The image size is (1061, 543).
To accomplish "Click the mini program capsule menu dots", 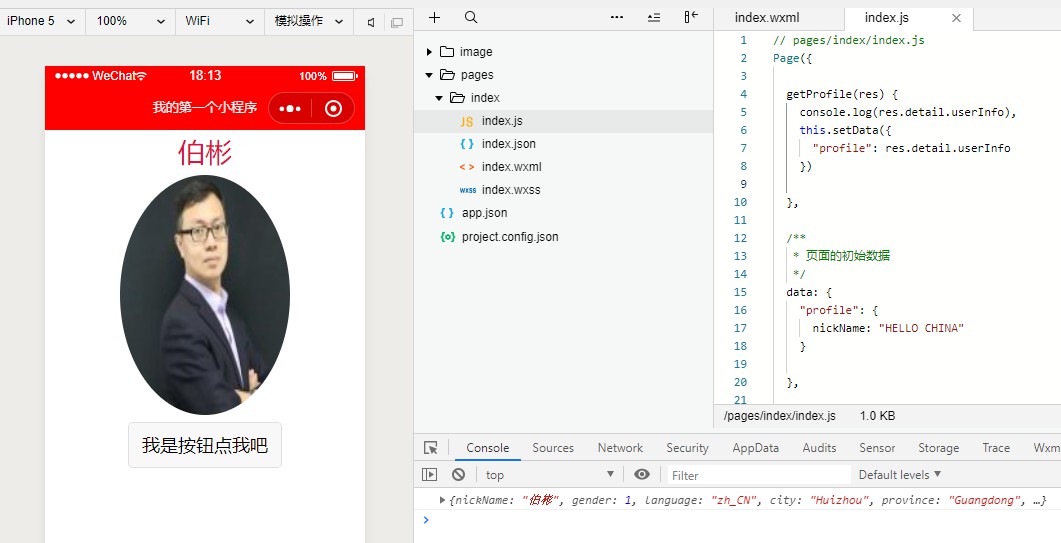I will [291, 109].
